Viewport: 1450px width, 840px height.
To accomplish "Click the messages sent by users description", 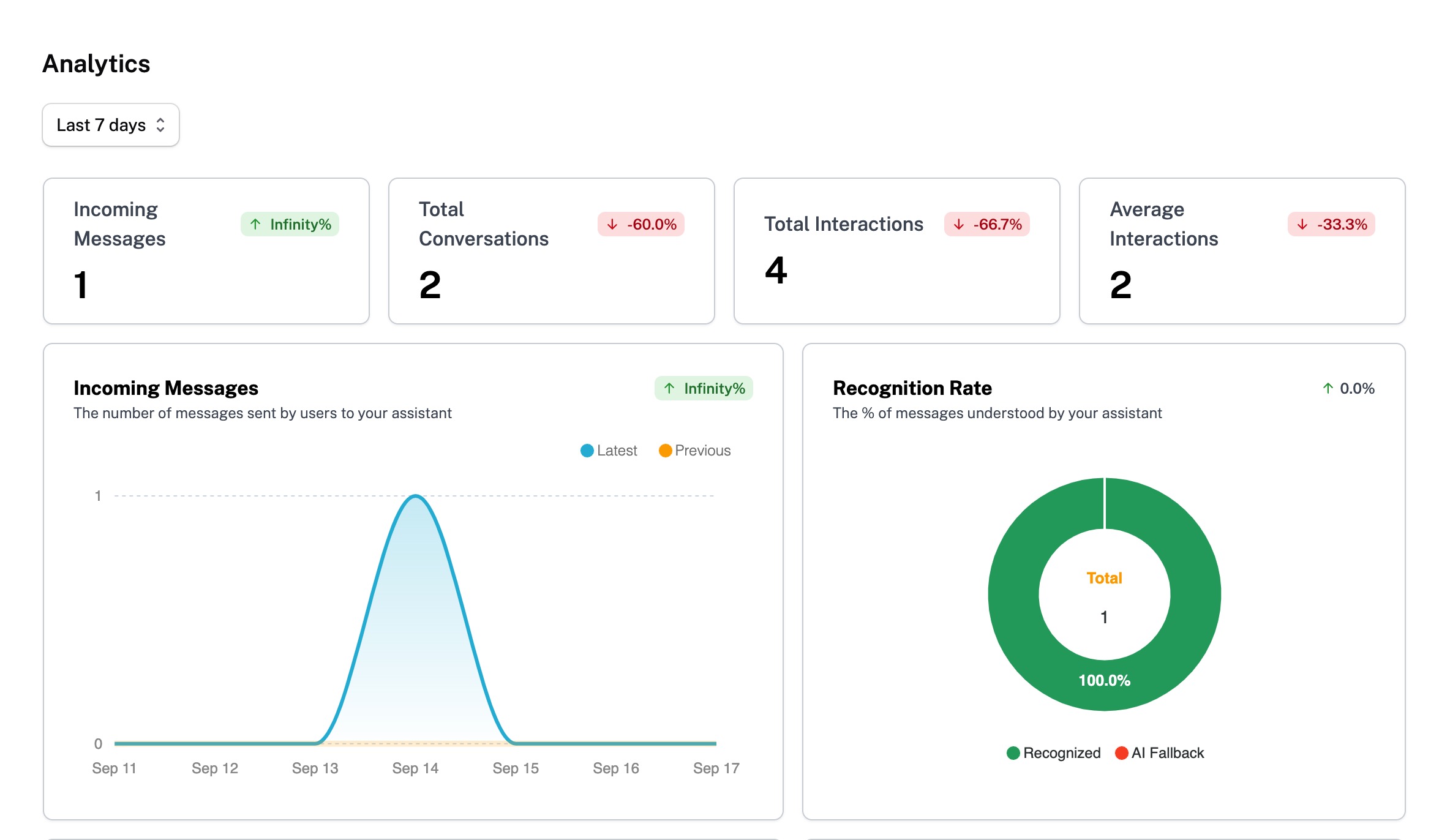I will [x=263, y=413].
